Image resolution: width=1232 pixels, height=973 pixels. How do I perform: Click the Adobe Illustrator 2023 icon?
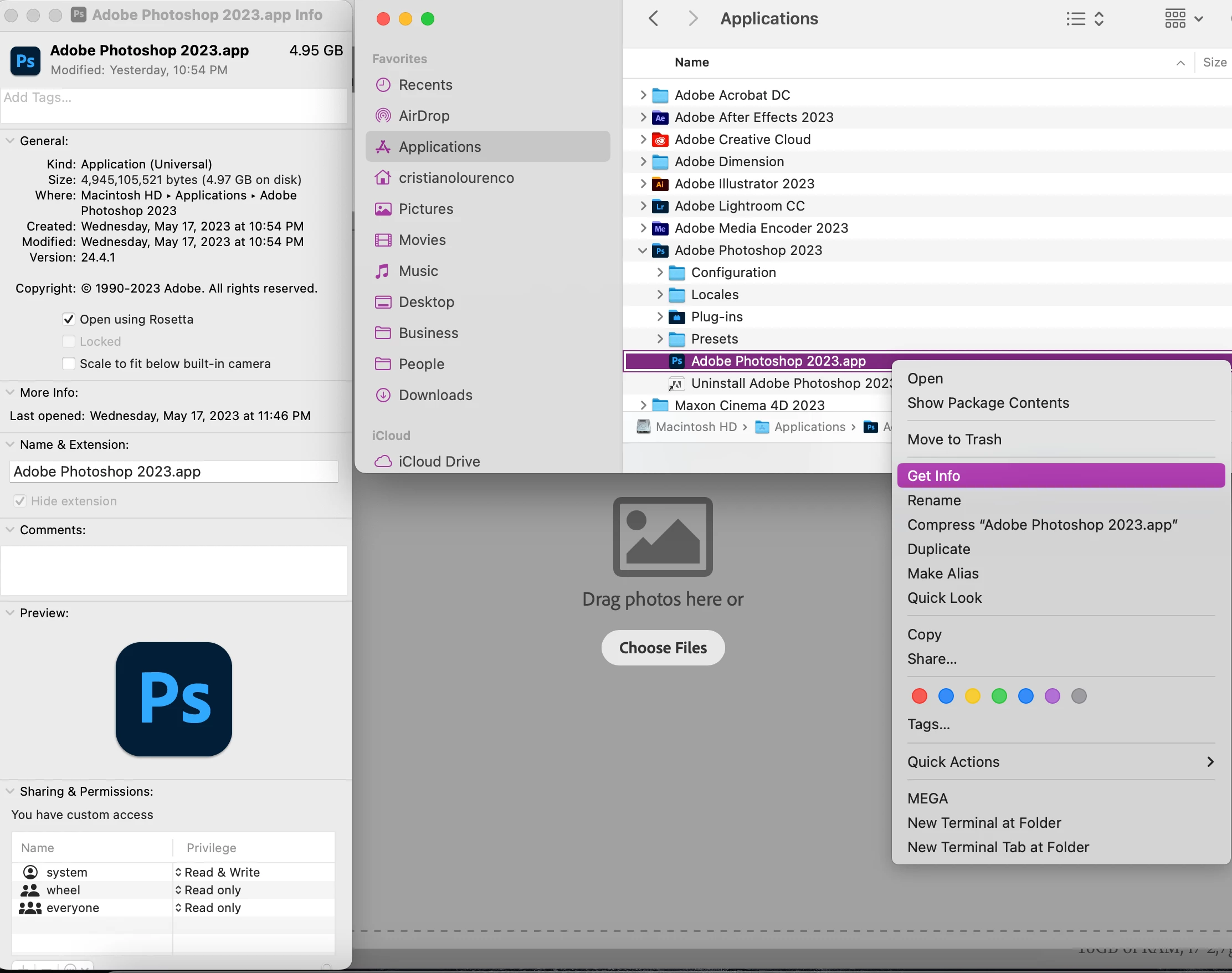point(660,184)
